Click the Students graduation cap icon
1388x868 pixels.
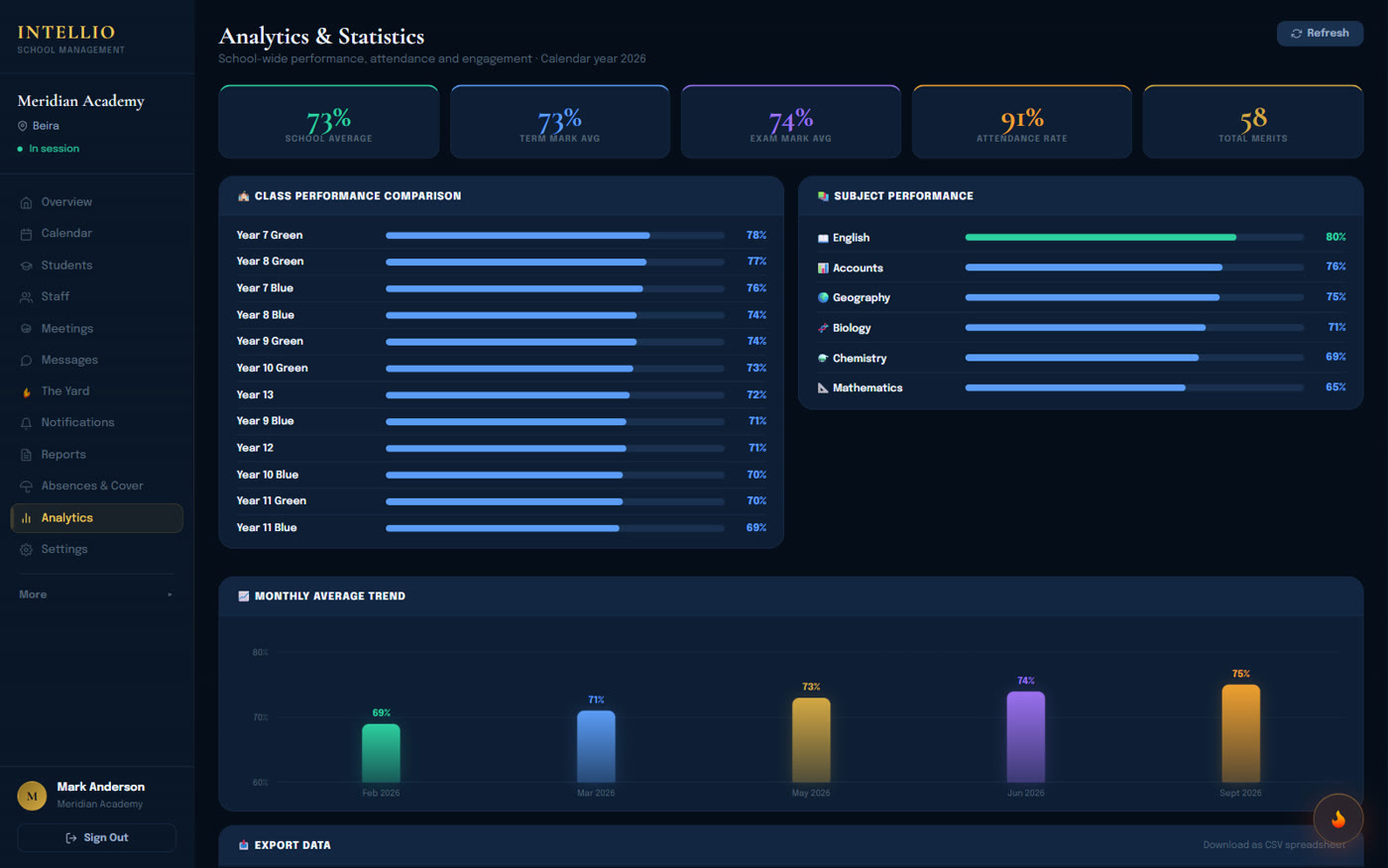[26, 266]
